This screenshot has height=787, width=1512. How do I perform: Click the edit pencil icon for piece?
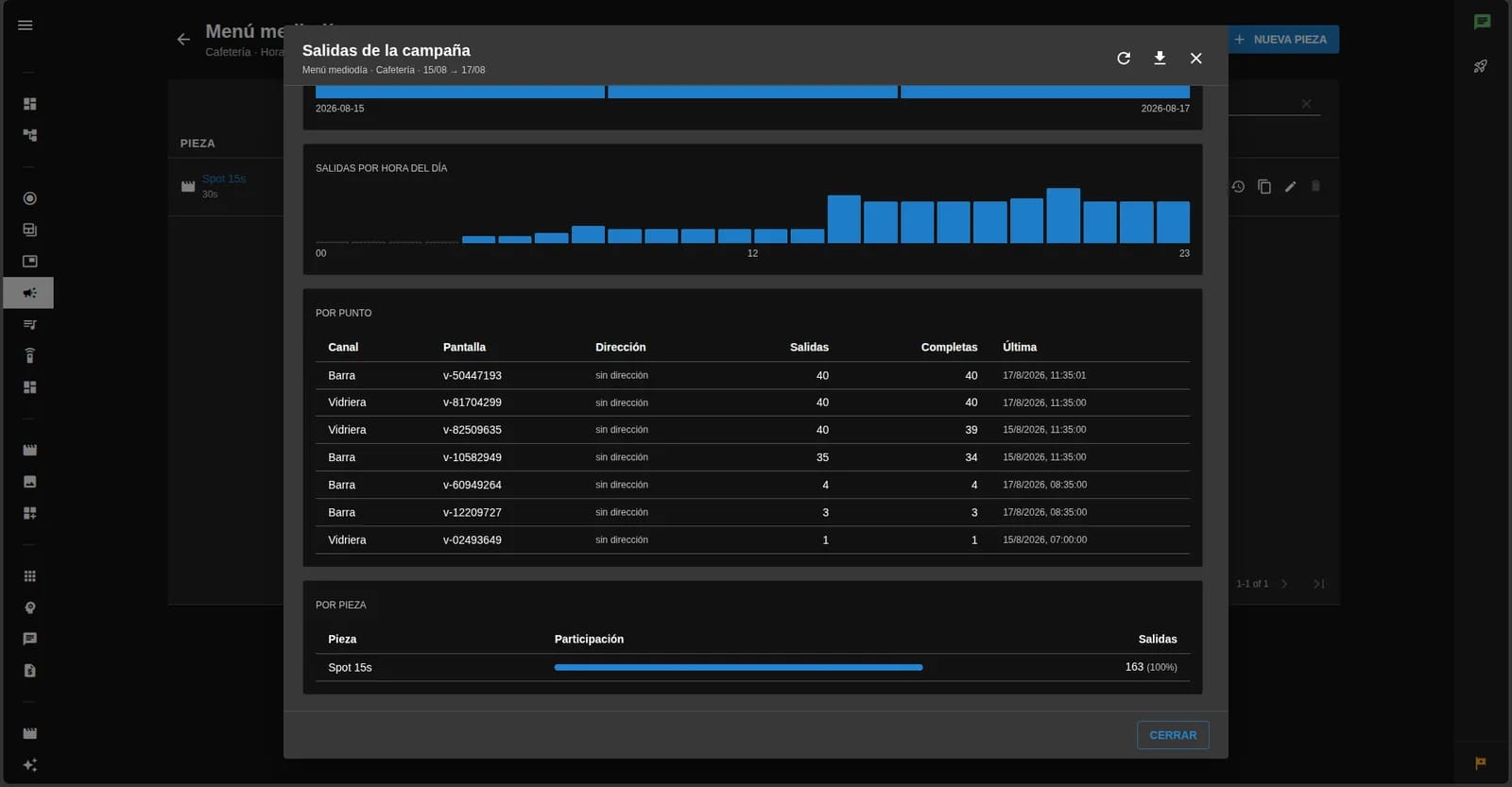point(1291,187)
